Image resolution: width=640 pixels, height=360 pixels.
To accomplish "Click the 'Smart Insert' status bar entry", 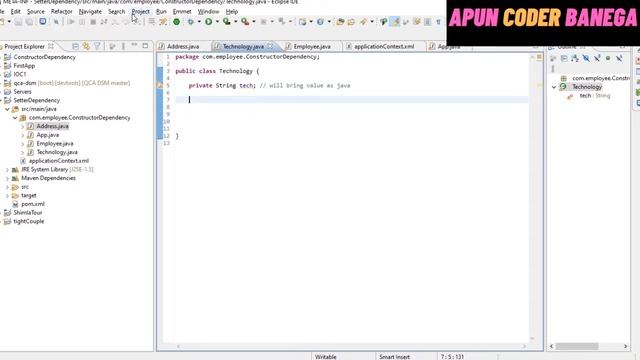I will click(394, 357).
